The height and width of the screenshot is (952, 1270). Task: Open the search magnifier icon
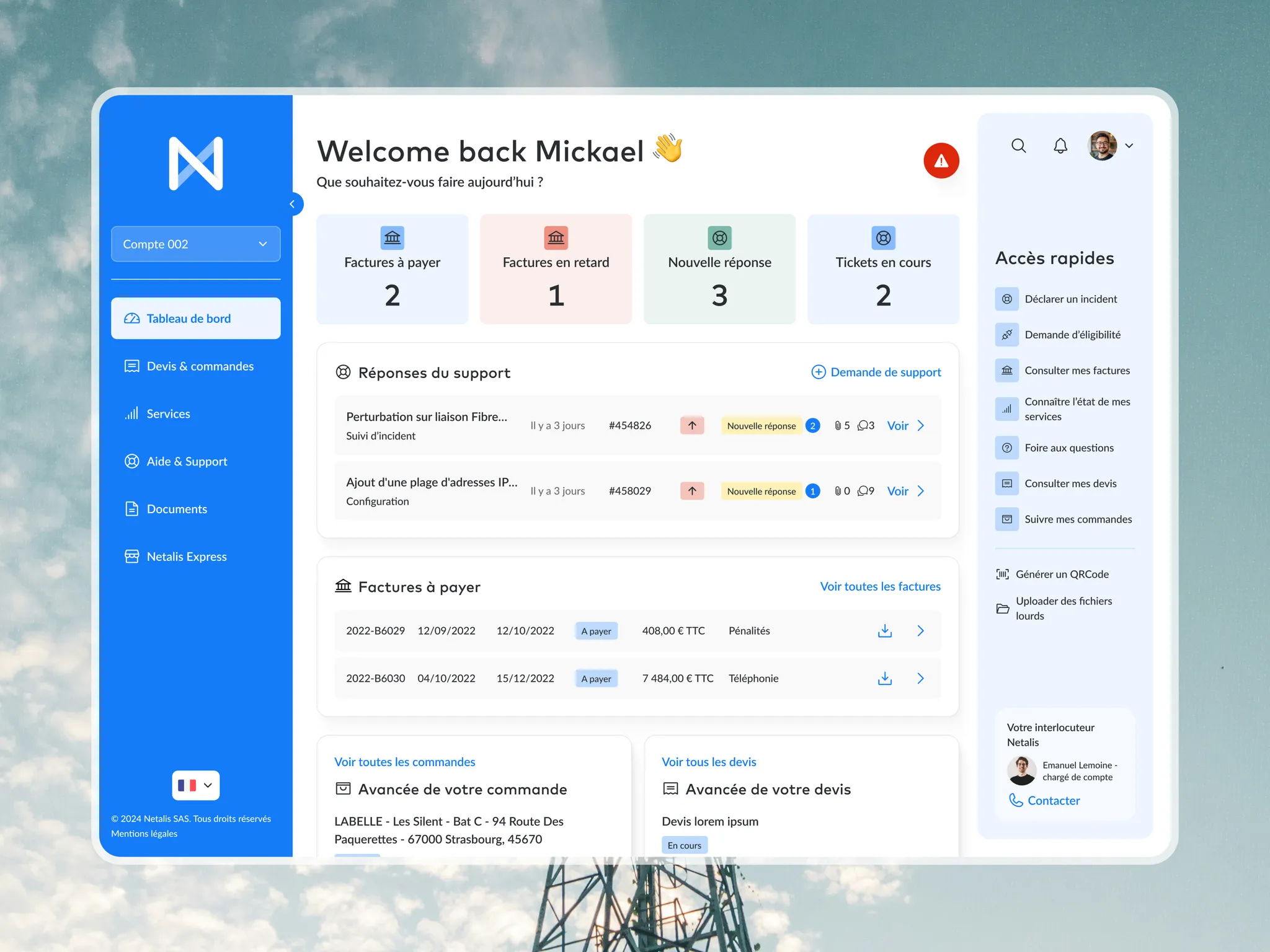coord(1018,146)
